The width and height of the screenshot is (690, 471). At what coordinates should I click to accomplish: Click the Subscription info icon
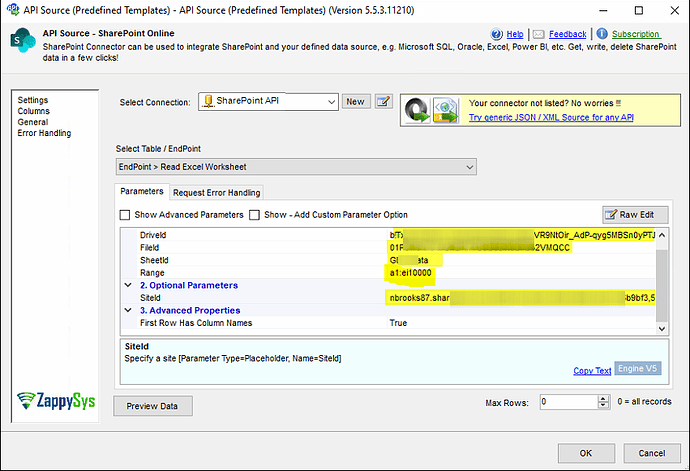point(602,33)
